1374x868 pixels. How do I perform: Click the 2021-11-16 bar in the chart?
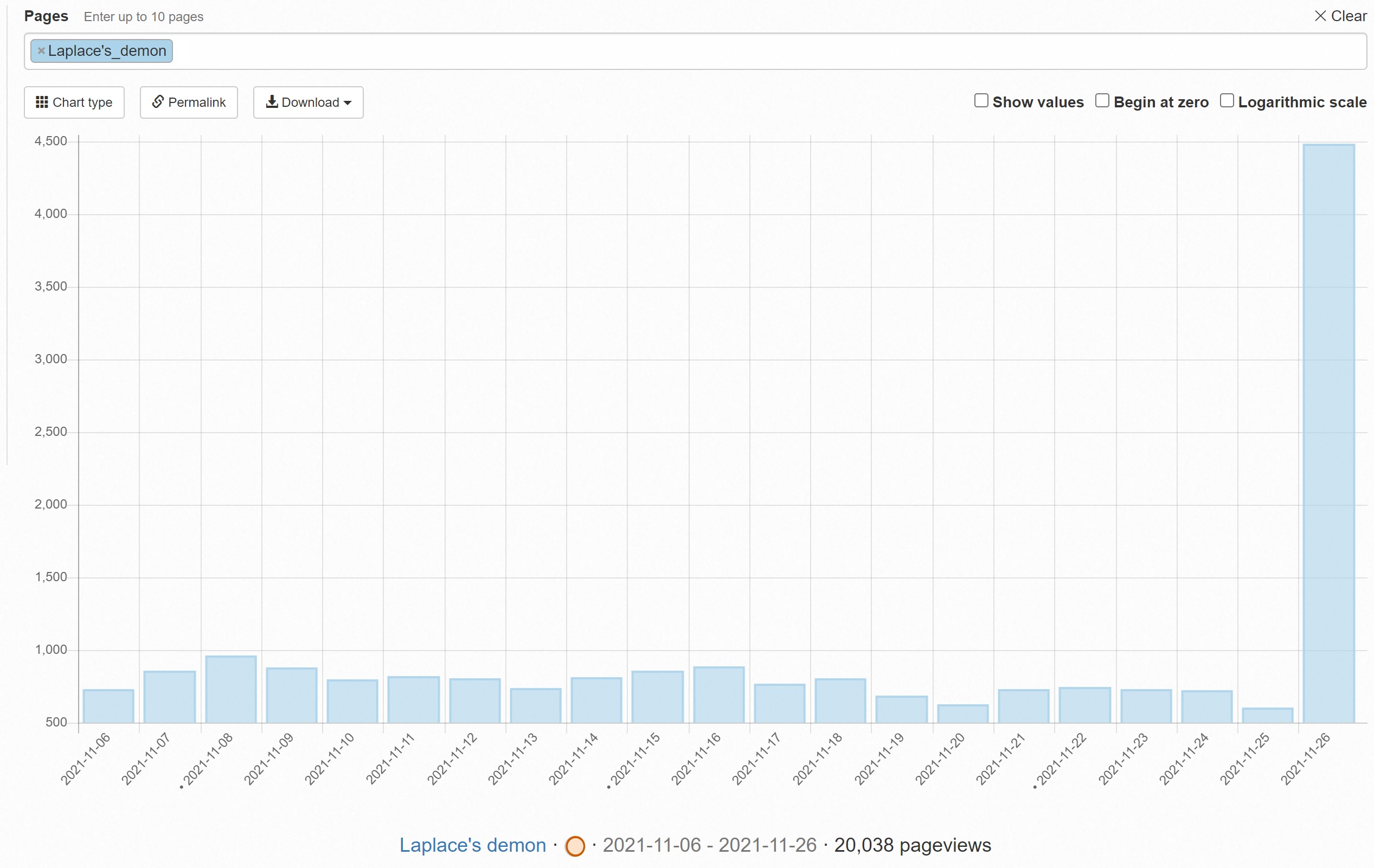pyautogui.click(x=718, y=695)
